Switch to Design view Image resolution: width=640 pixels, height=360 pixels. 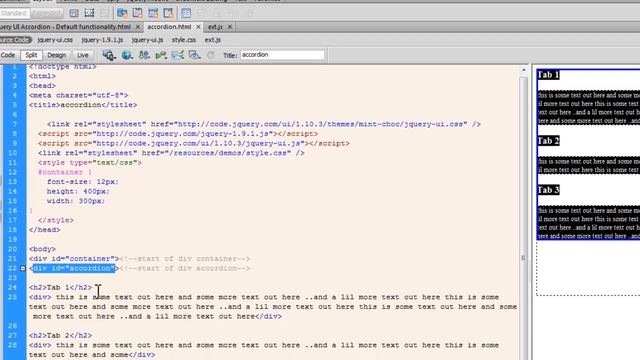[56, 55]
